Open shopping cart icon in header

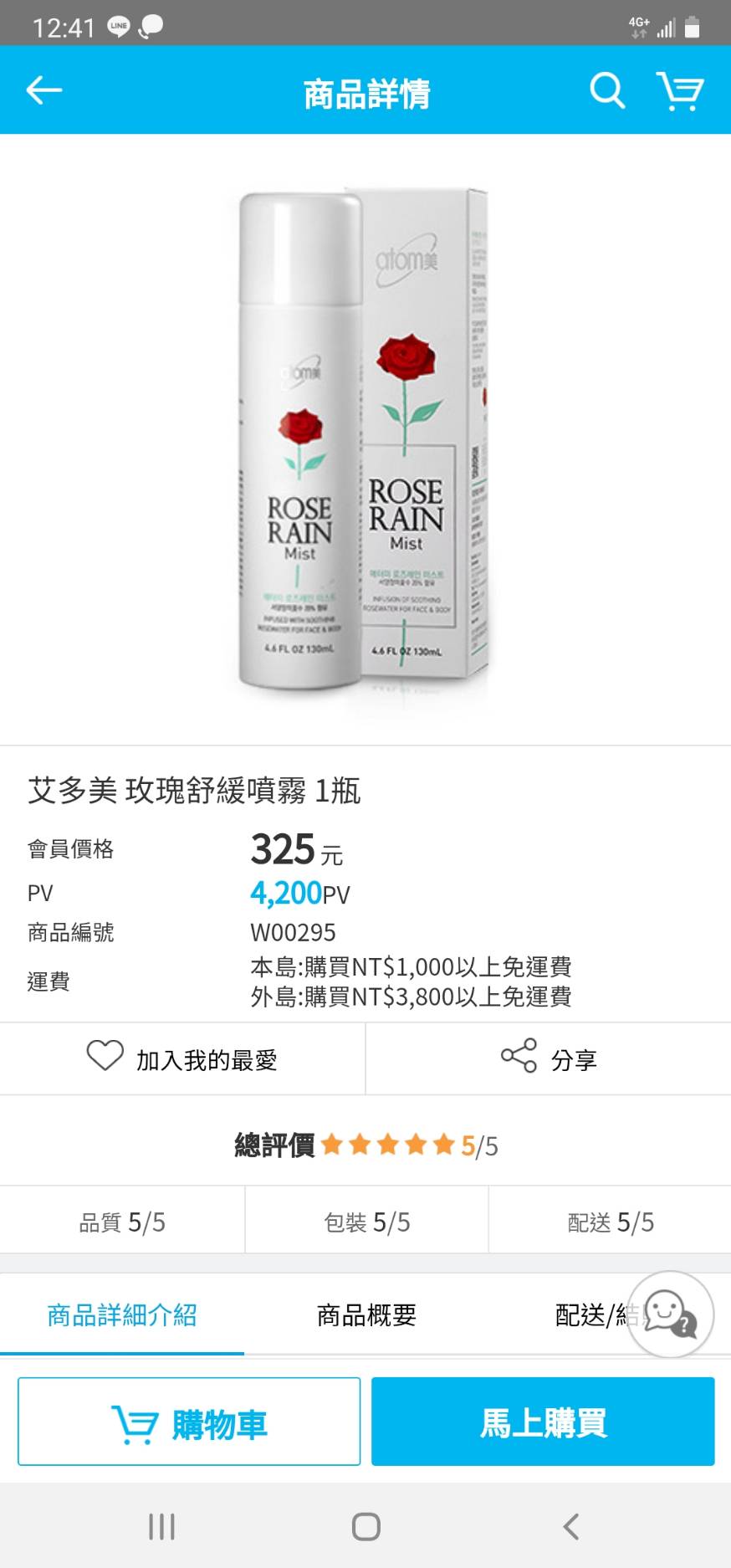click(679, 90)
